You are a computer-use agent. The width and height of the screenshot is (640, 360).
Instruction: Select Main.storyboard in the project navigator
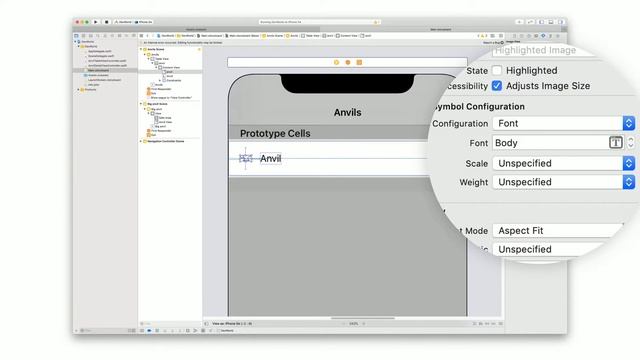(x=98, y=70)
